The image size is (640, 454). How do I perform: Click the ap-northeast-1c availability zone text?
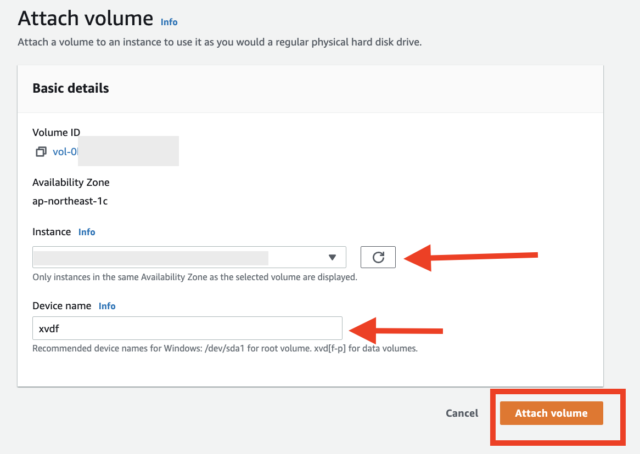70,201
